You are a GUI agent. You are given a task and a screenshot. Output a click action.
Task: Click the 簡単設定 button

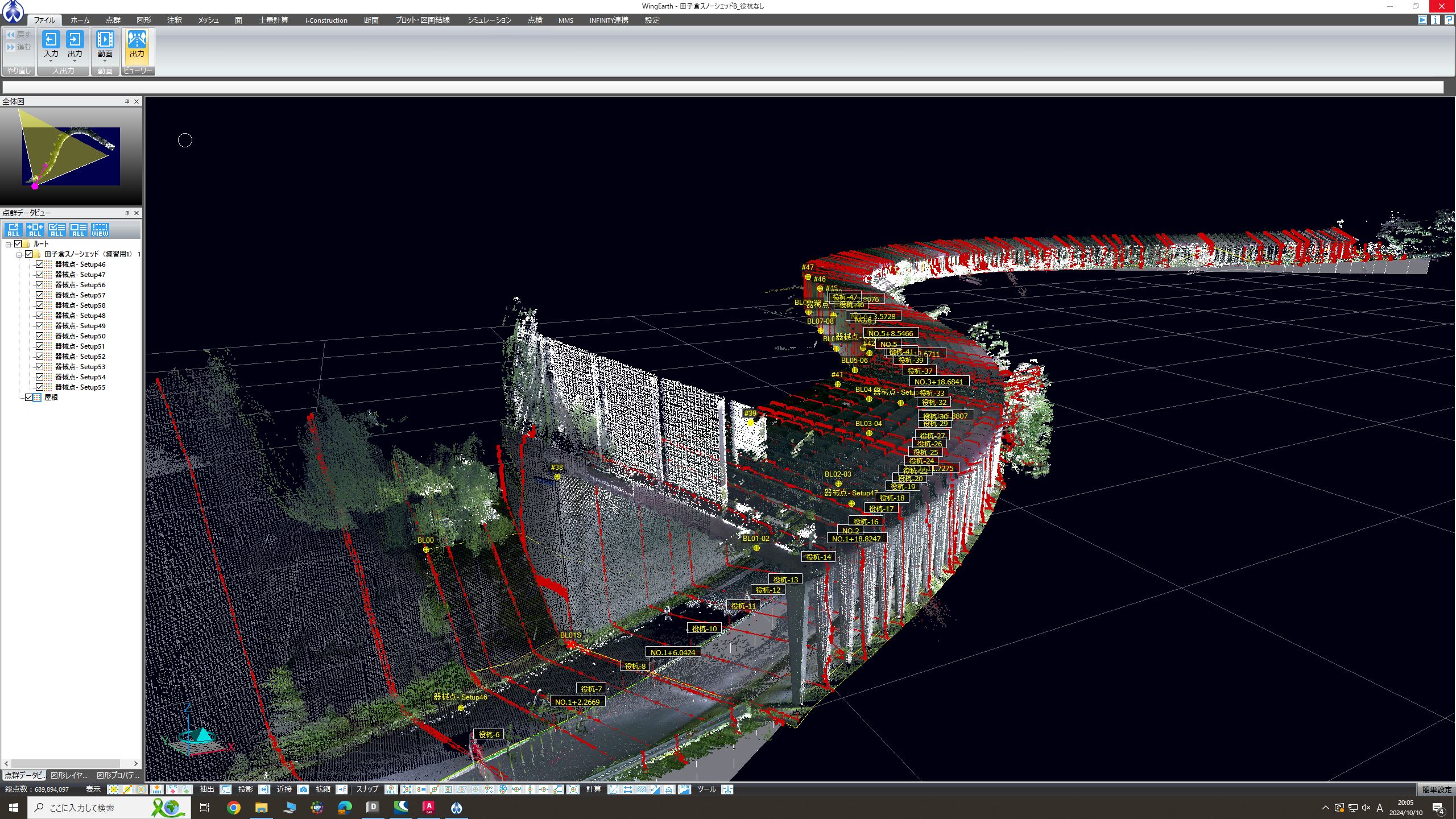click(1436, 789)
